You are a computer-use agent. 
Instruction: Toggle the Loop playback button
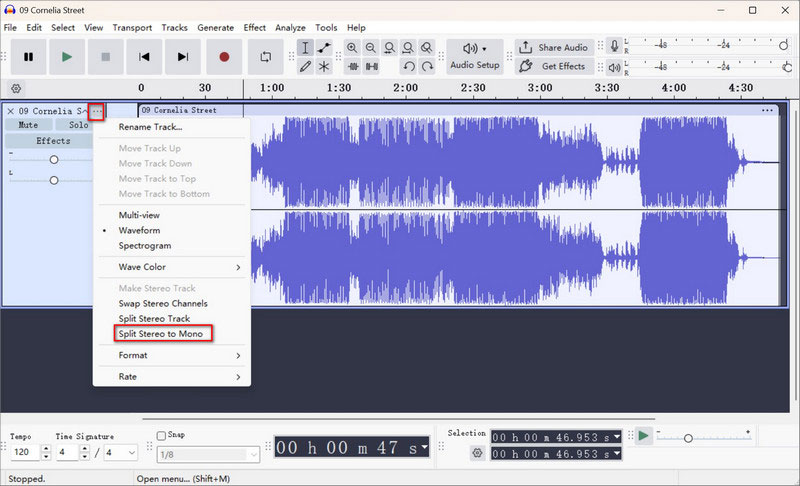[266, 57]
